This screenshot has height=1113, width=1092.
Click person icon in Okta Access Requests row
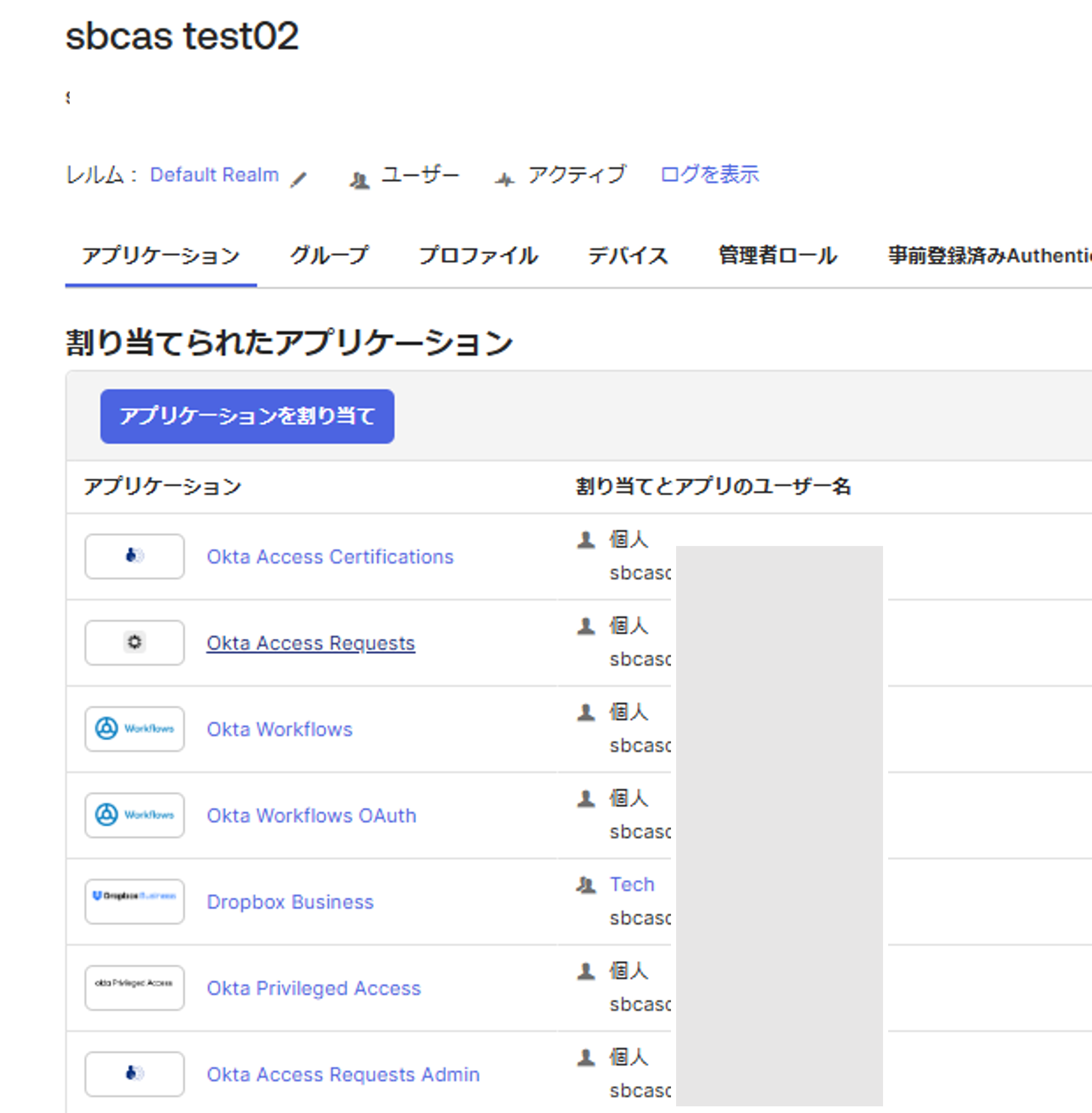[585, 625]
